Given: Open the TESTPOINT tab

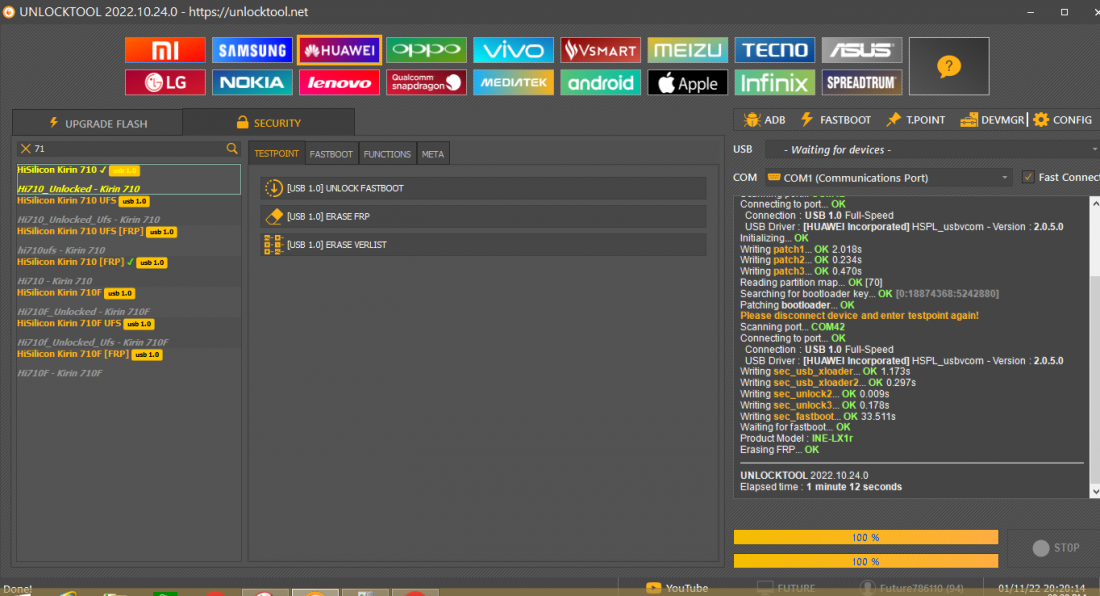Looking at the screenshot, I should [x=276, y=154].
